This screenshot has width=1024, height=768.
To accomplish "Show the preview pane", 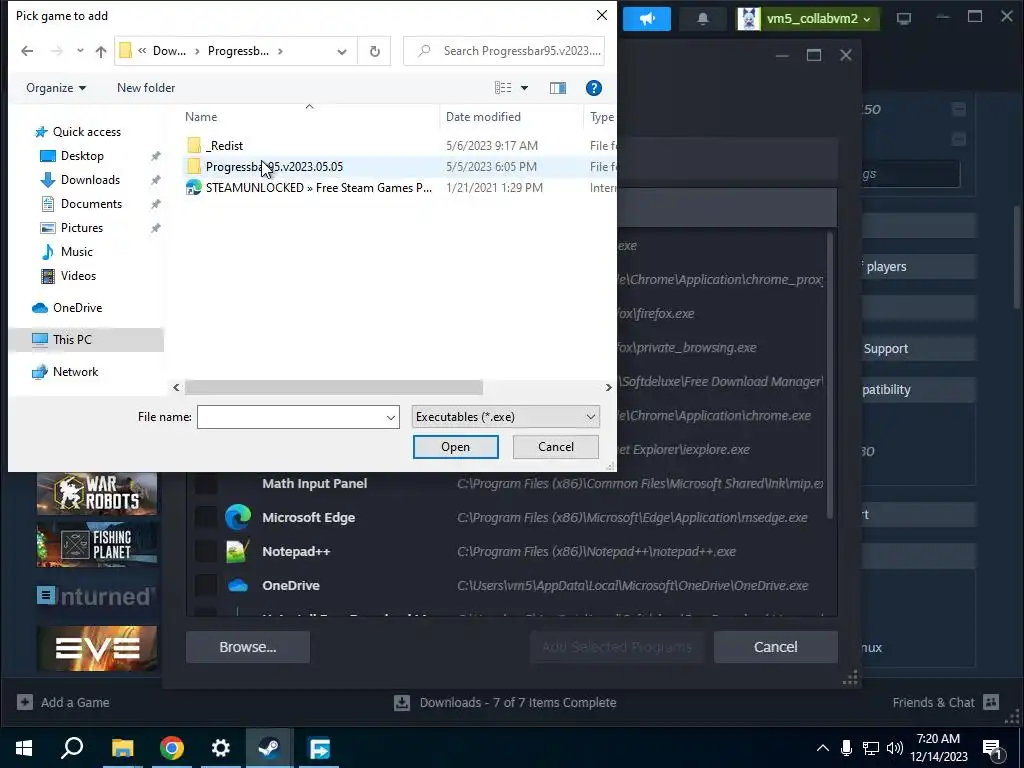I will pyautogui.click(x=558, y=88).
